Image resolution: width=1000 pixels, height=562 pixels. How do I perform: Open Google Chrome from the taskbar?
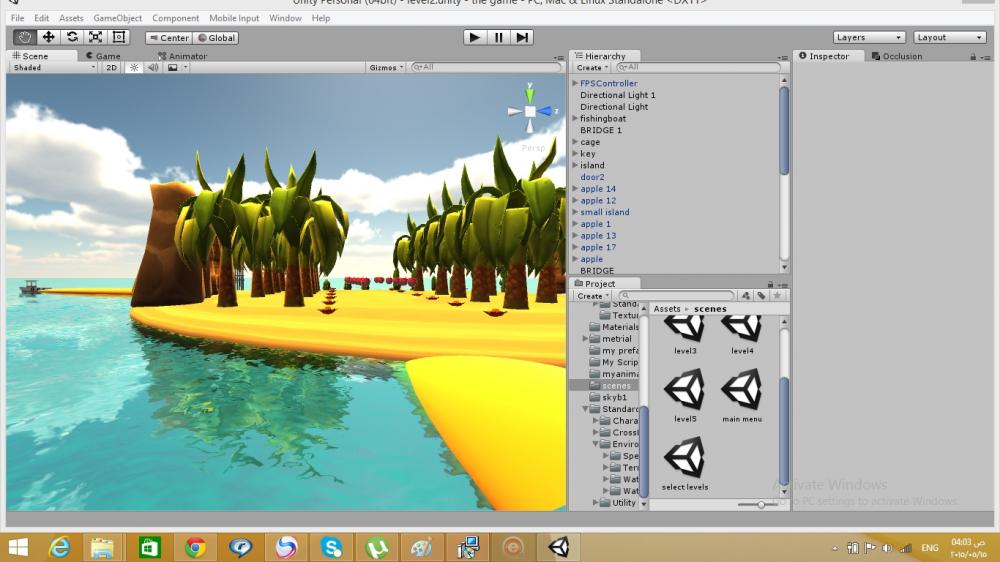coord(196,547)
